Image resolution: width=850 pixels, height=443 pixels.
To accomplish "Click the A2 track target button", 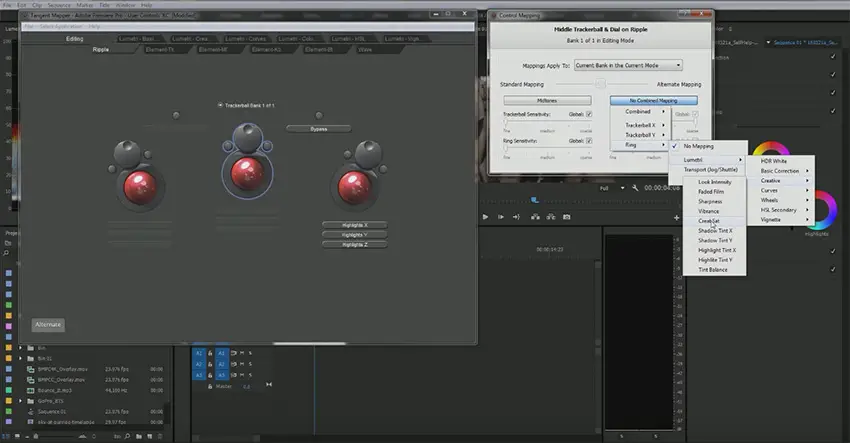I will 222,364.
